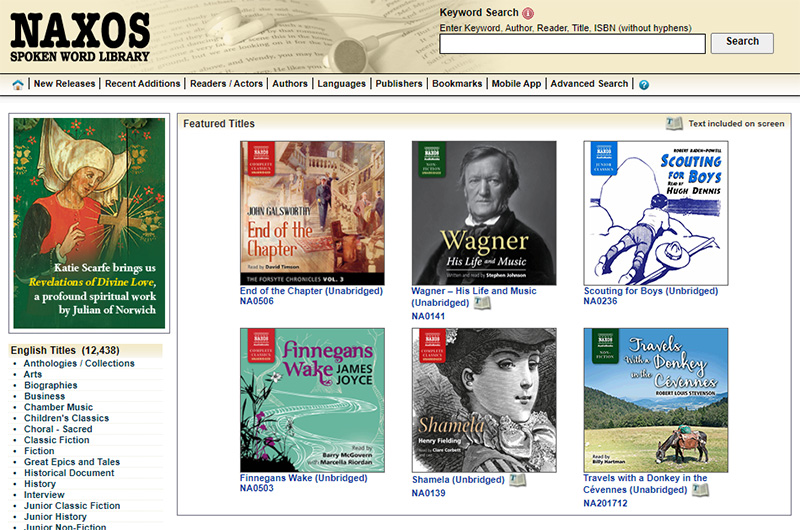Open the Scouting for Boys cover
800x530 pixels.
[656, 212]
